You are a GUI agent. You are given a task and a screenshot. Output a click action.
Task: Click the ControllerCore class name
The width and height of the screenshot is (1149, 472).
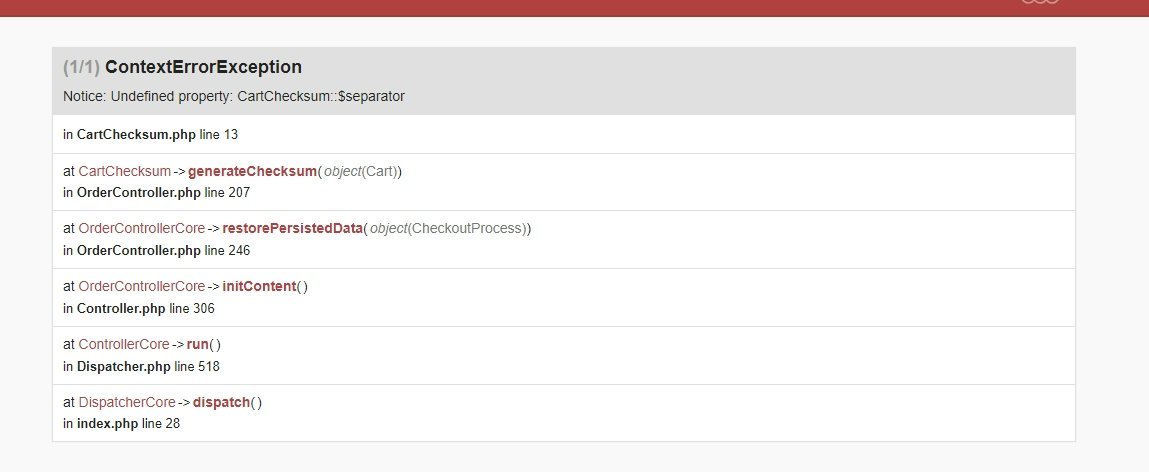click(124, 344)
